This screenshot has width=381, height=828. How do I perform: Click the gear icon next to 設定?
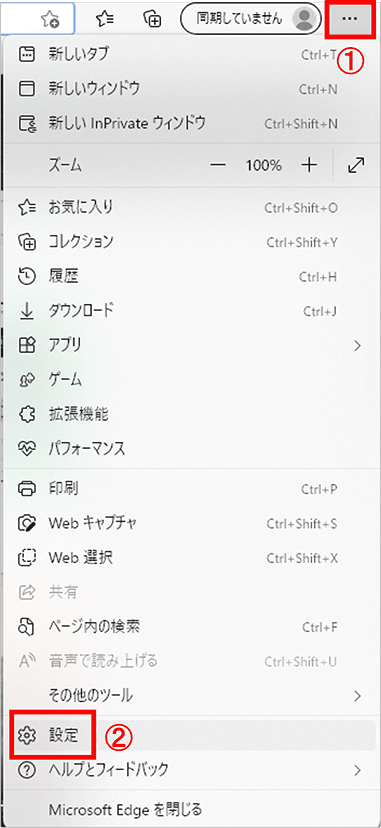click(x=26, y=735)
